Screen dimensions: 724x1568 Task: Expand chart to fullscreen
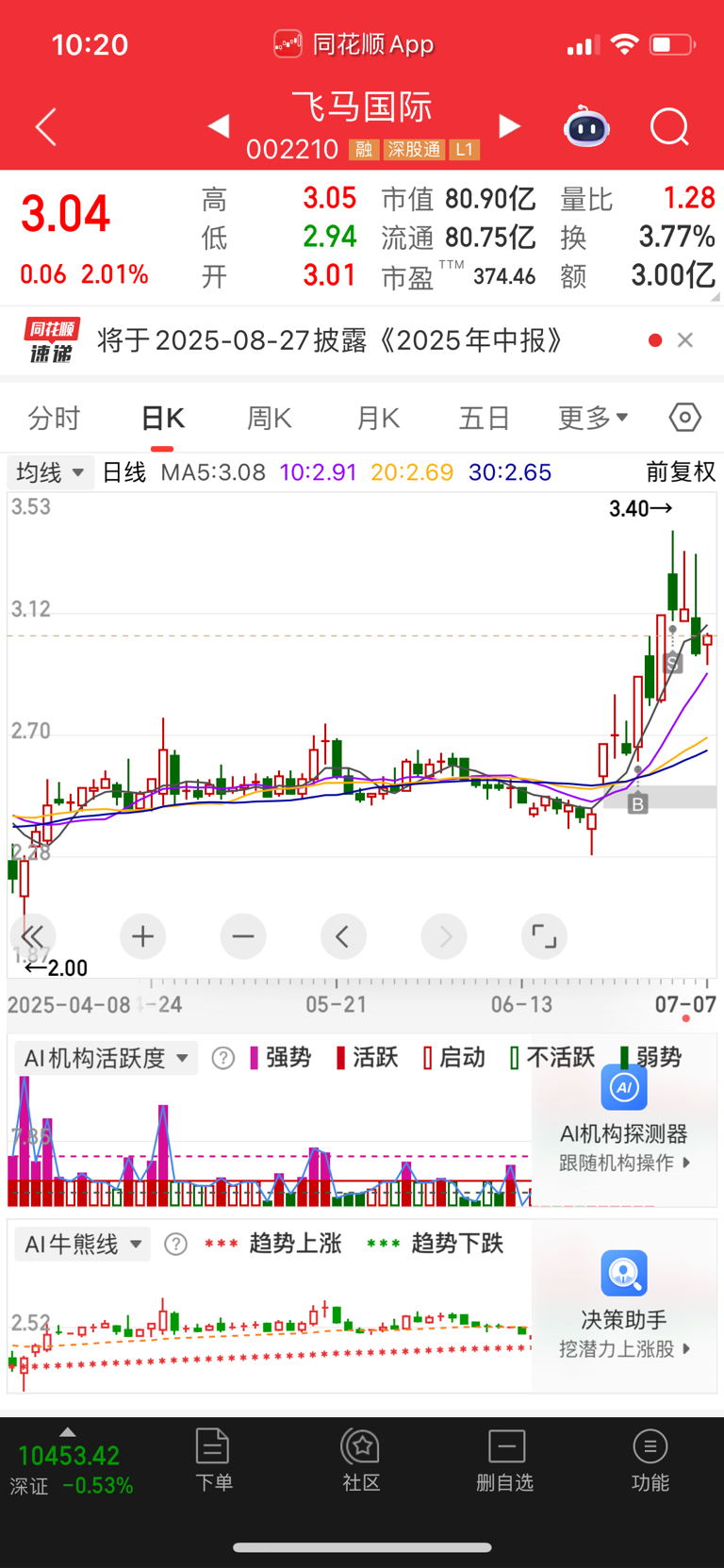point(544,936)
